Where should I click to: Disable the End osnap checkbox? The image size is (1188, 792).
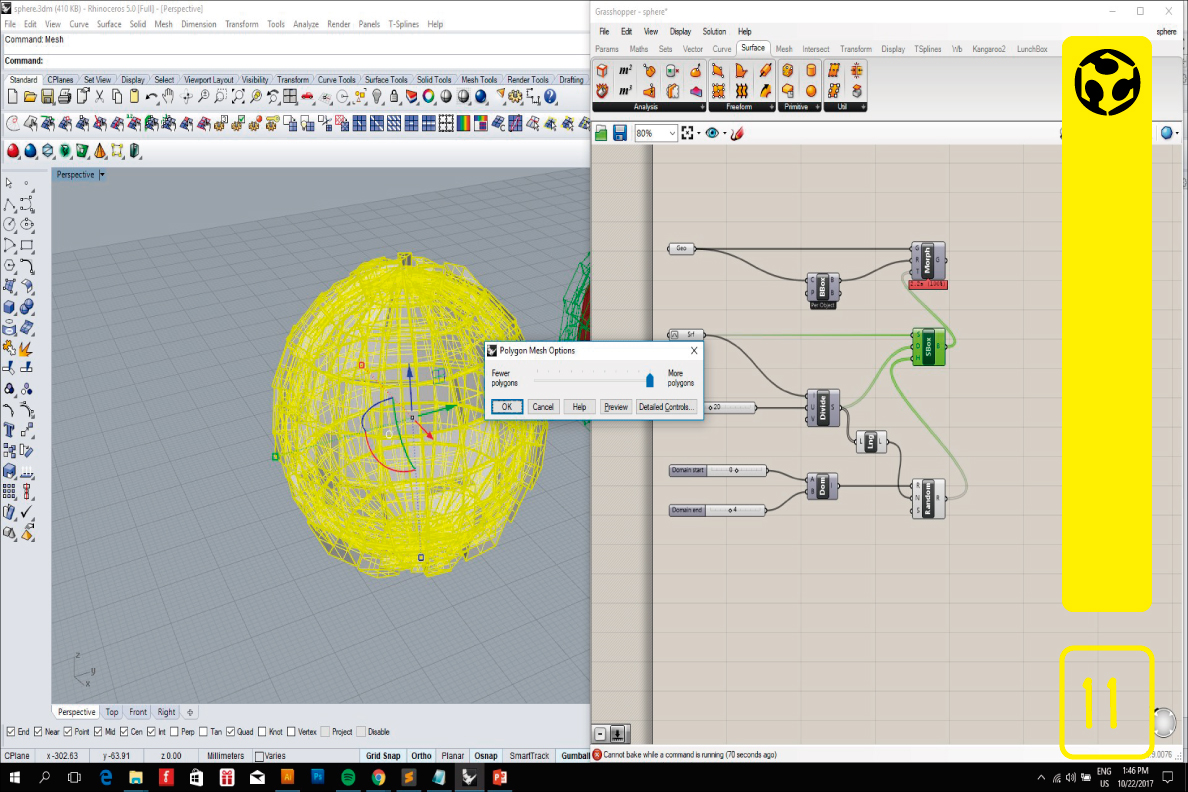(10, 732)
